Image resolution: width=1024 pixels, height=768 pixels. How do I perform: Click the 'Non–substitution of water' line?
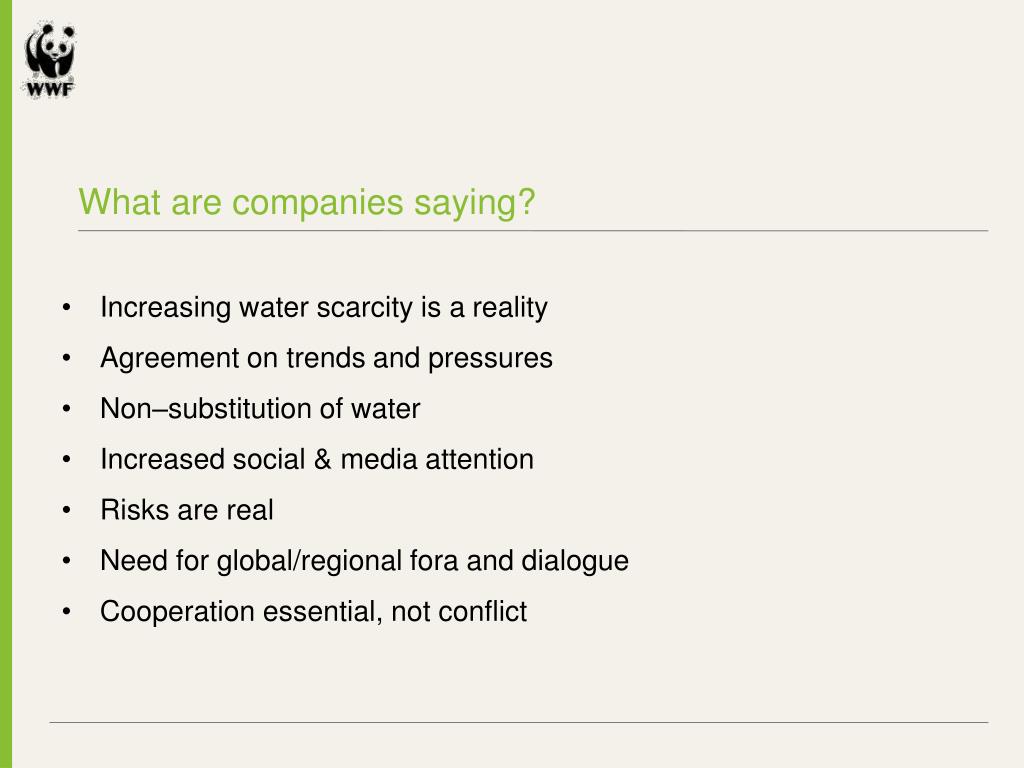click(x=260, y=409)
